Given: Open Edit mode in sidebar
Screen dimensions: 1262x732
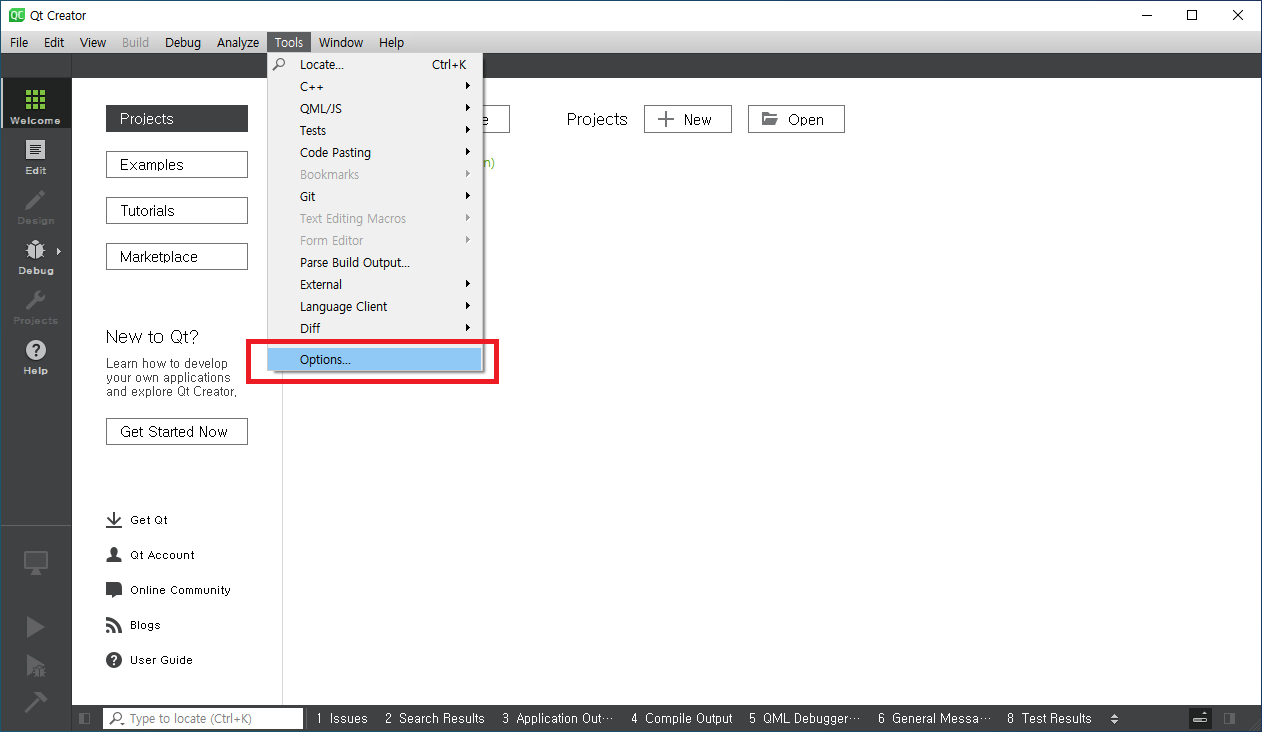Looking at the screenshot, I should coord(36,155).
